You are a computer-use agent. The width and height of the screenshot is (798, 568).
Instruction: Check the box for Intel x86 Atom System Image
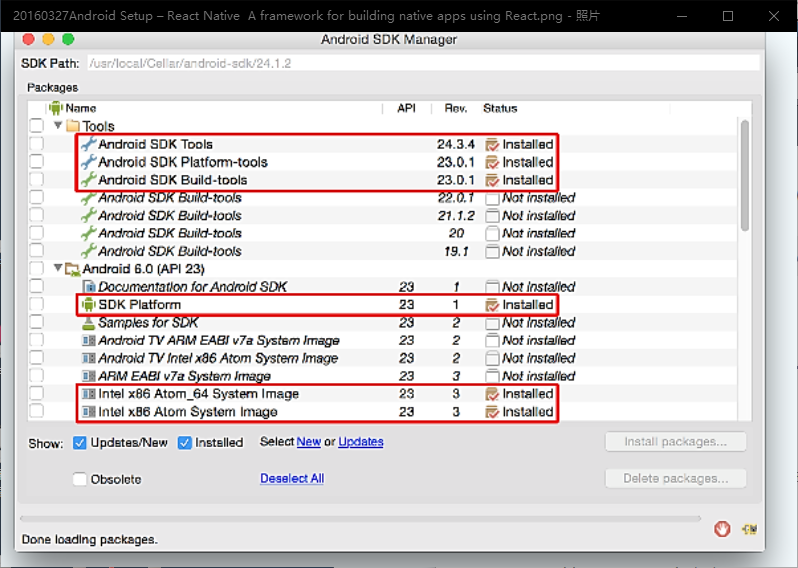(x=37, y=411)
